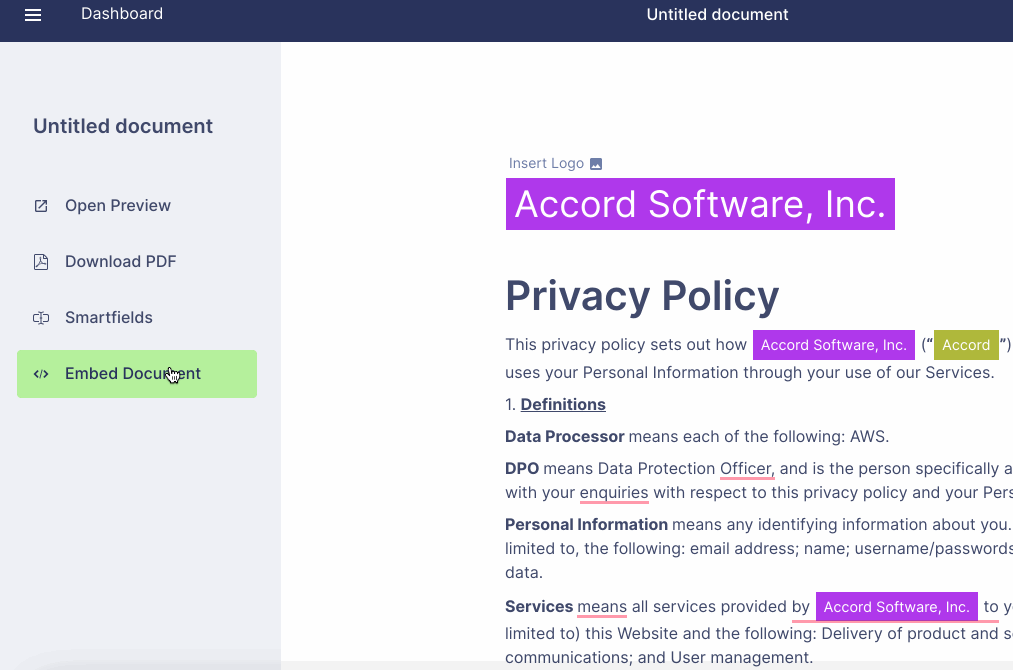Click the underlined word 'means' after Services
The height and width of the screenshot is (670, 1013).
point(602,607)
